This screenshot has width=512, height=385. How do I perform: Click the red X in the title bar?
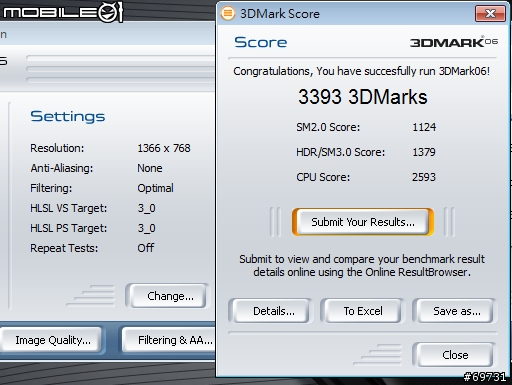(x=490, y=13)
